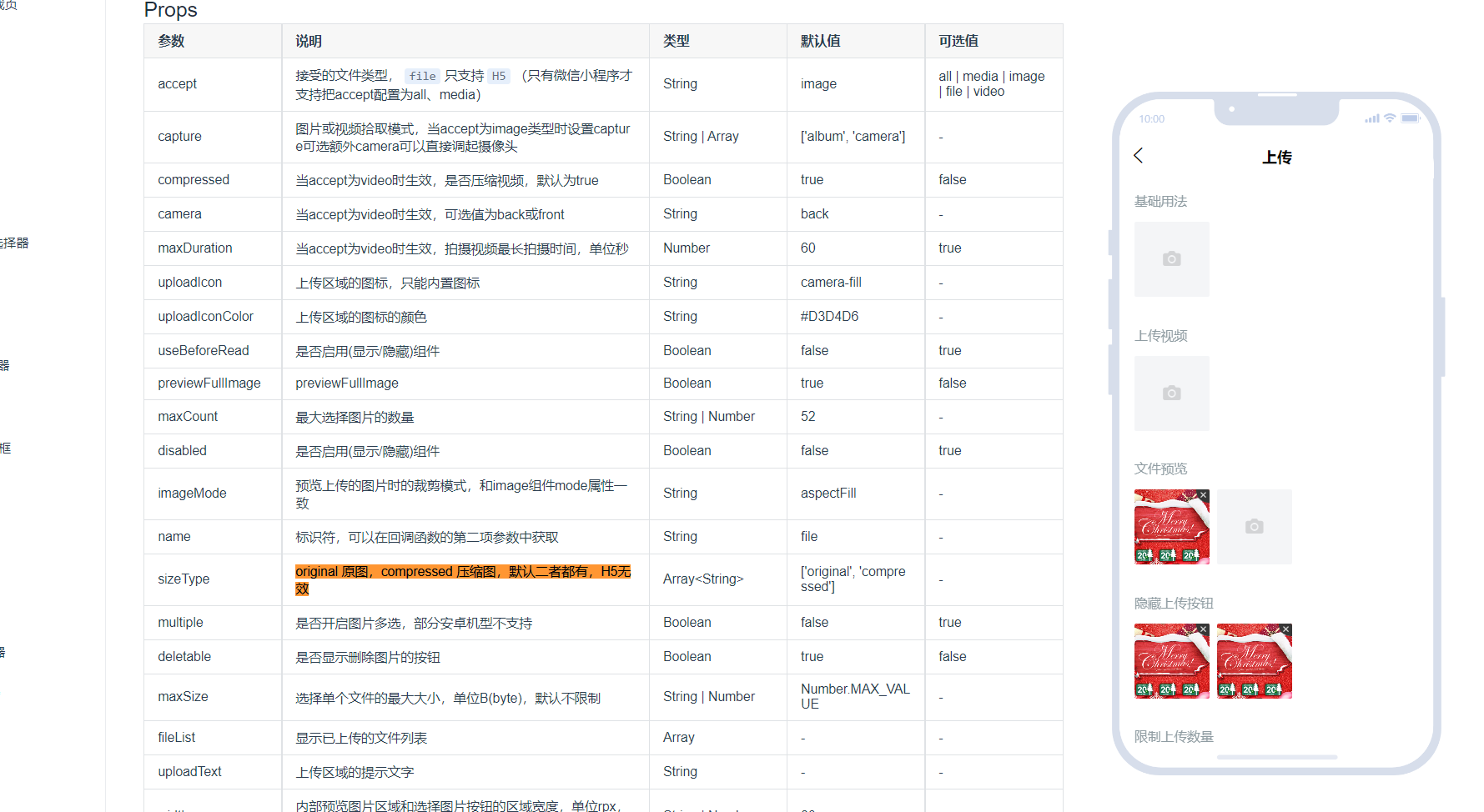Click the camera upload box in 文件预览

point(1254,527)
